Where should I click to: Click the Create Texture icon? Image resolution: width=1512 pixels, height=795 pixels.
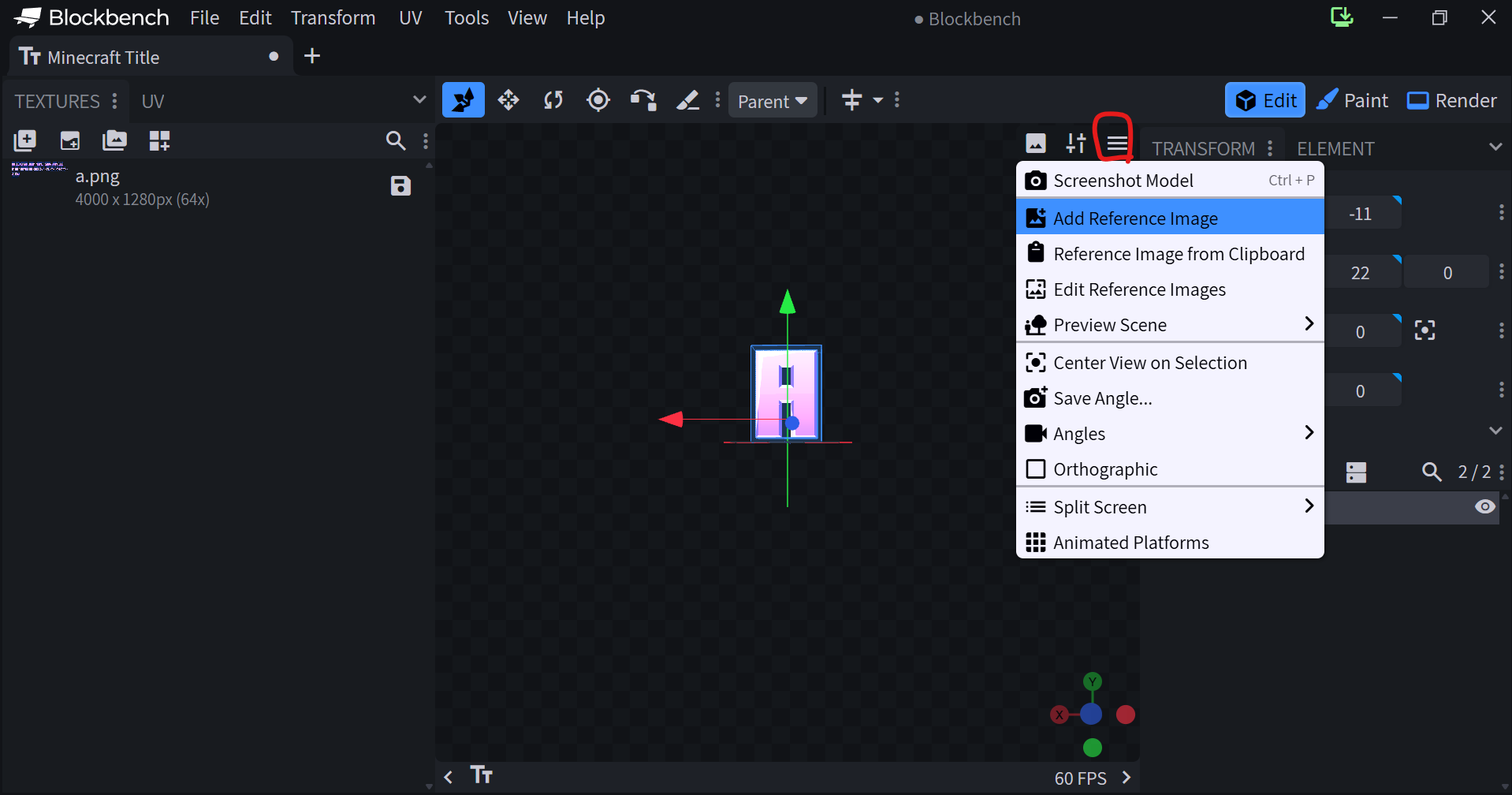[70, 141]
